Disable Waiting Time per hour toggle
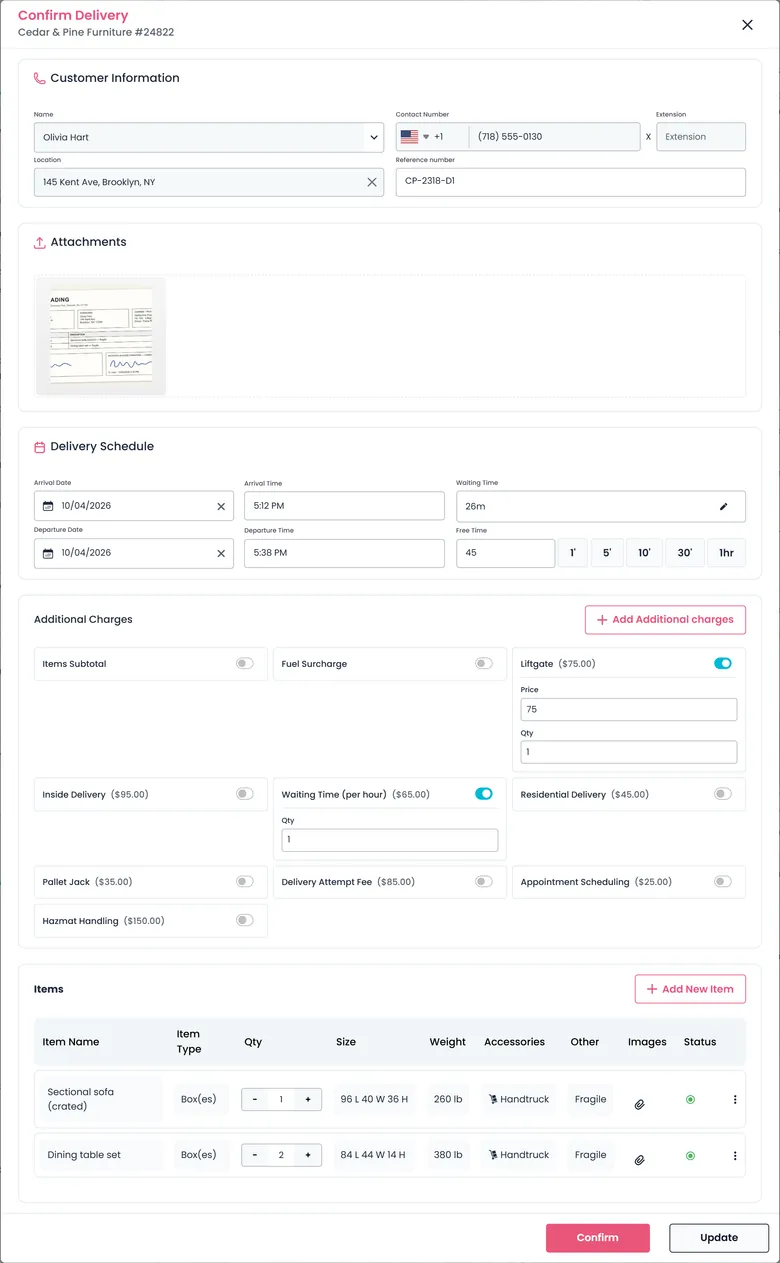The width and height of the screenshot is (780, 1263). 484,794
